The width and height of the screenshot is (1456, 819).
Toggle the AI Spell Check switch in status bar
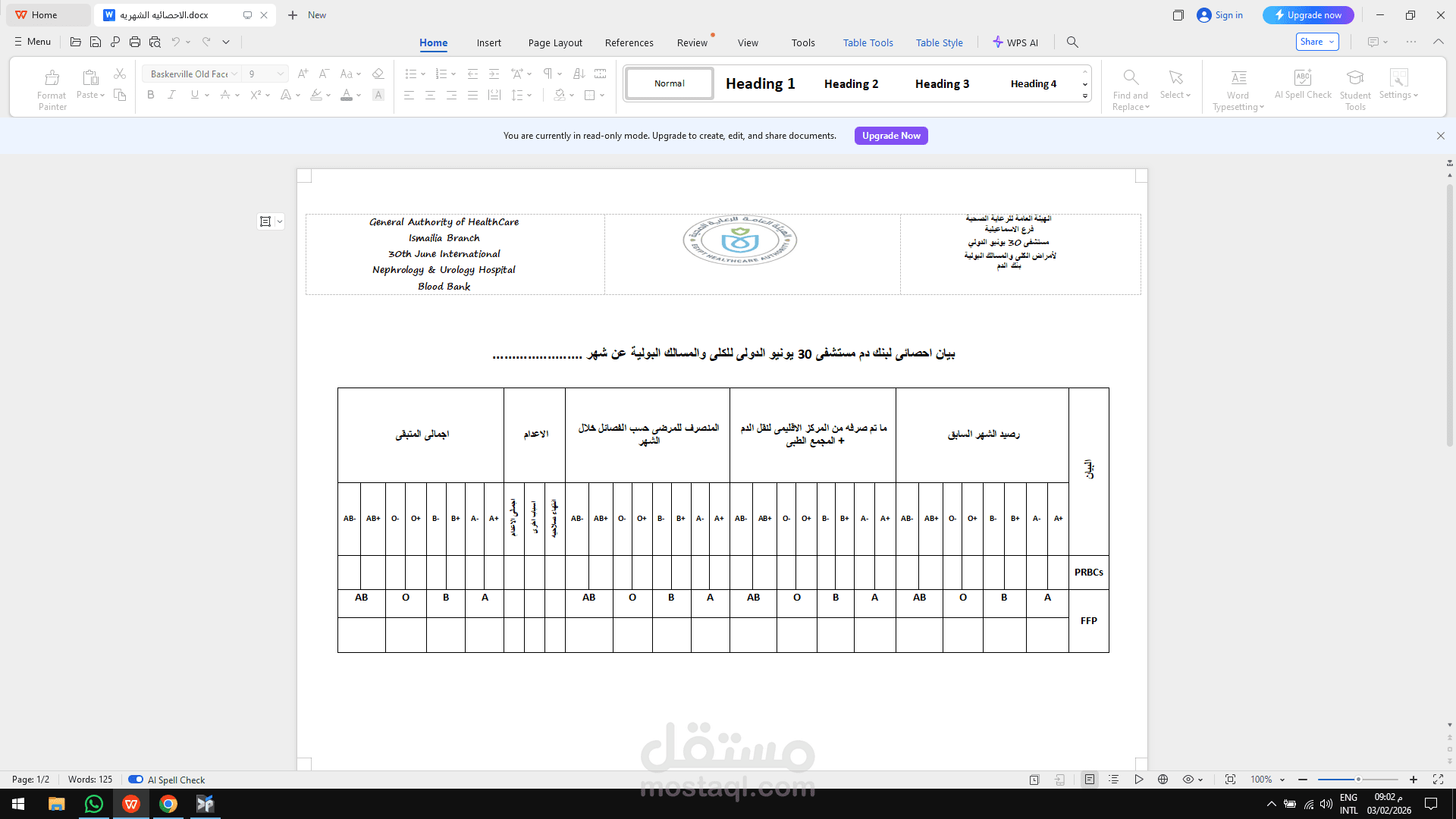(136, 779)
